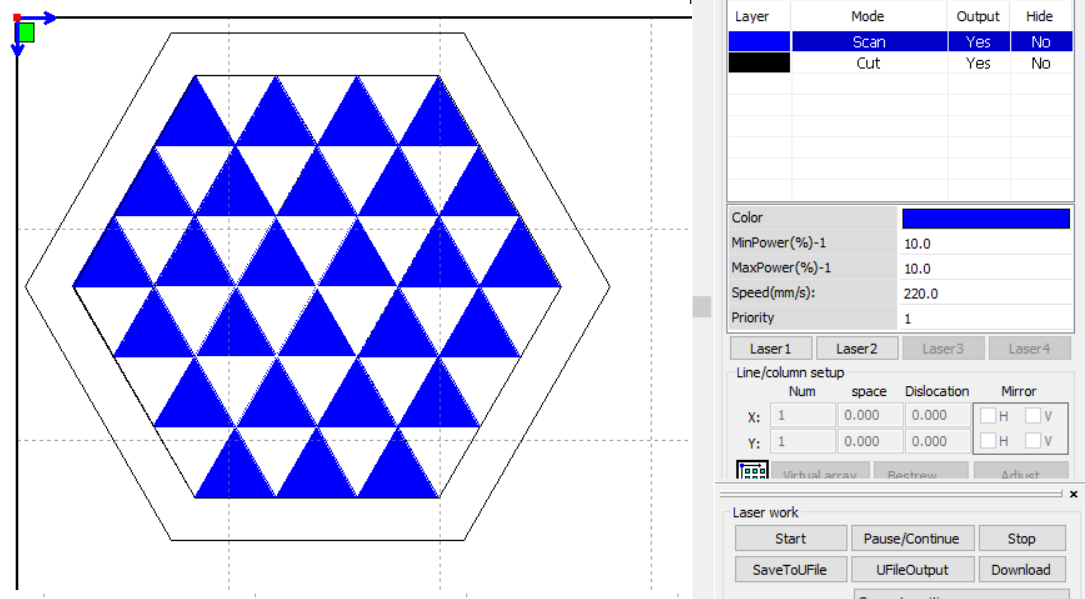The image size is (1085, 599).
Task: Click the virtual array grid icon
Action: coord(752,472)
